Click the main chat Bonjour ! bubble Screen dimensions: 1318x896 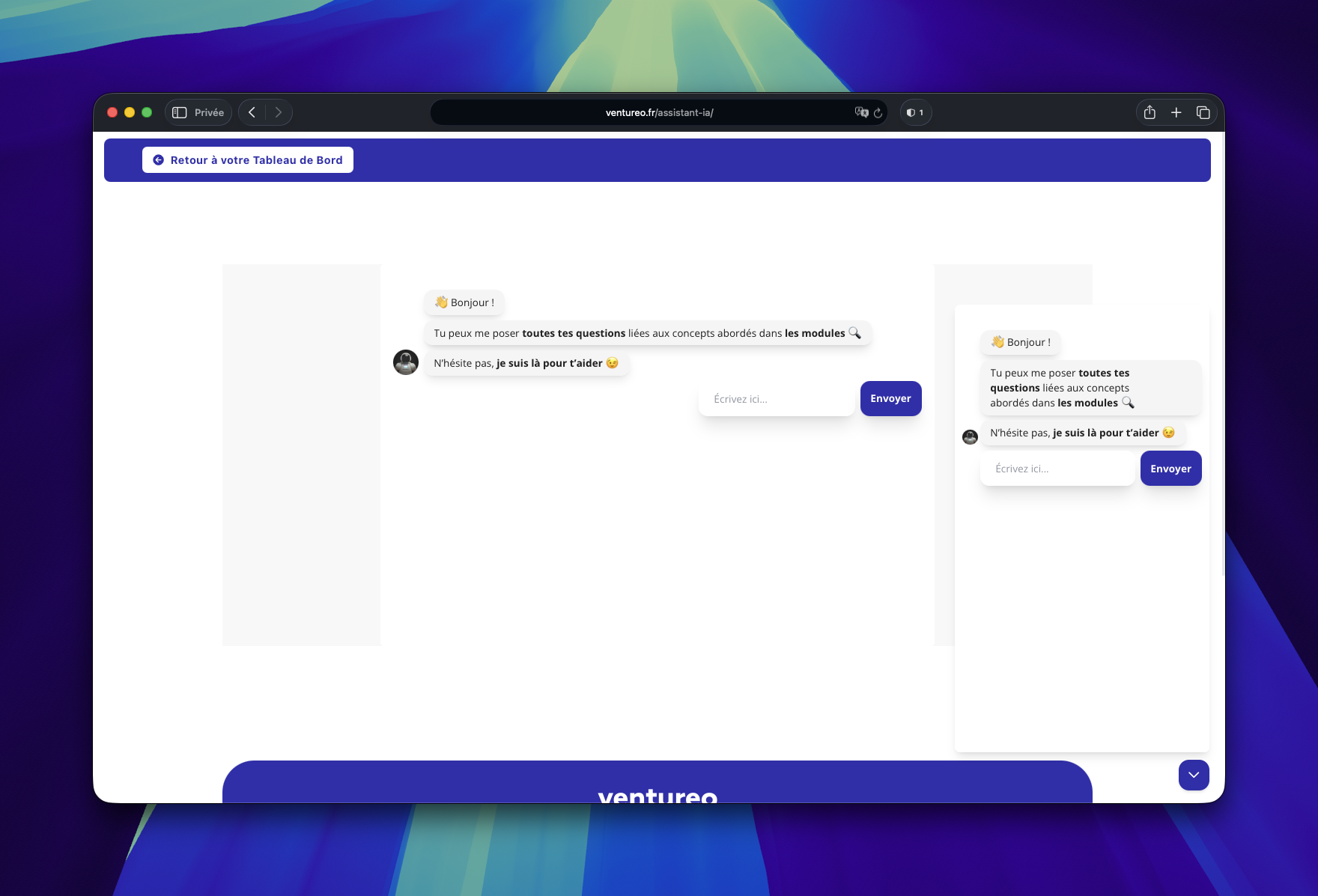click(464, 302)
